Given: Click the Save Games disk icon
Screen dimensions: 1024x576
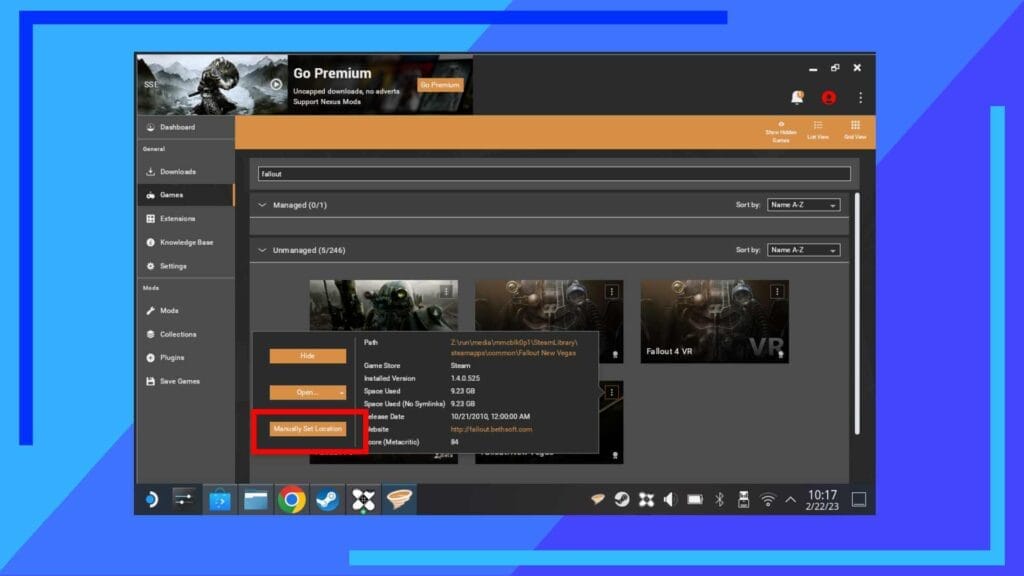Looking at the screenshot, I should (151, 381).
